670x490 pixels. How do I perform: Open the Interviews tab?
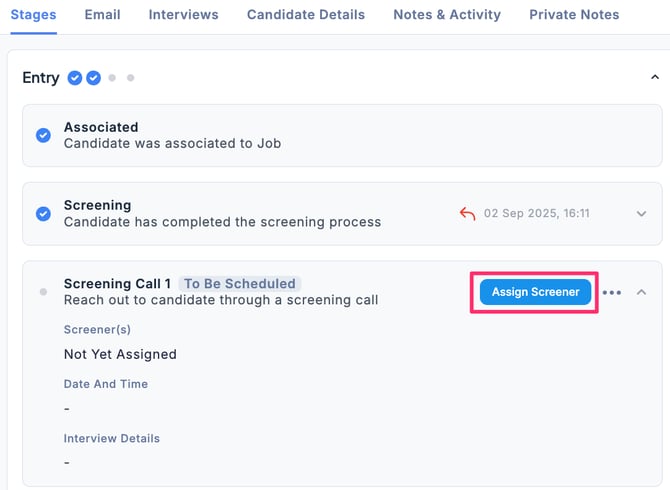pos(183,15)
